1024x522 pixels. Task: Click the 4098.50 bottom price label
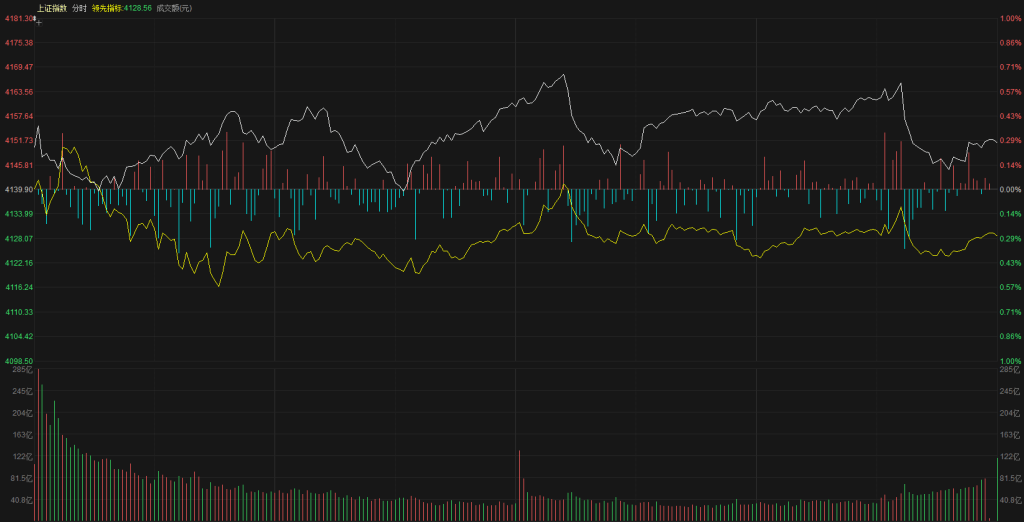18,361
